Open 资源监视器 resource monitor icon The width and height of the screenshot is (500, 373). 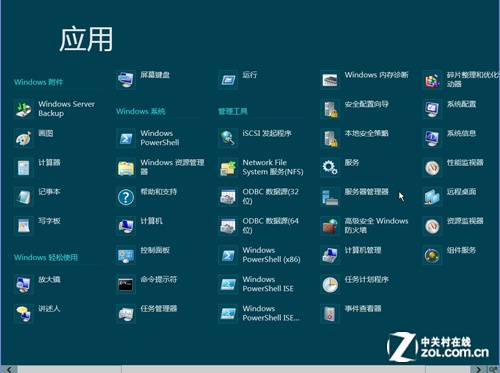(432, 226)
